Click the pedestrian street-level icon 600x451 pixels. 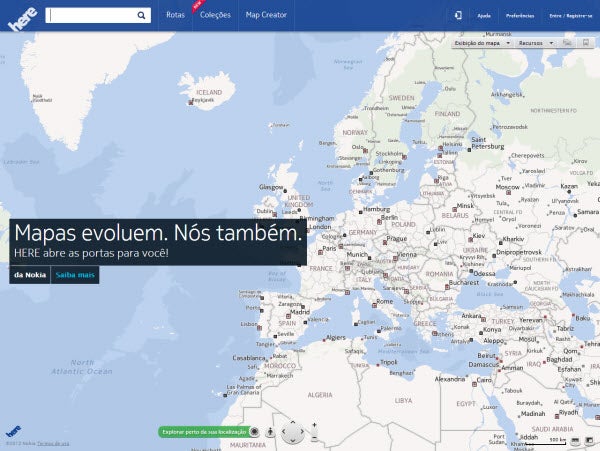(x=269, y=432)
